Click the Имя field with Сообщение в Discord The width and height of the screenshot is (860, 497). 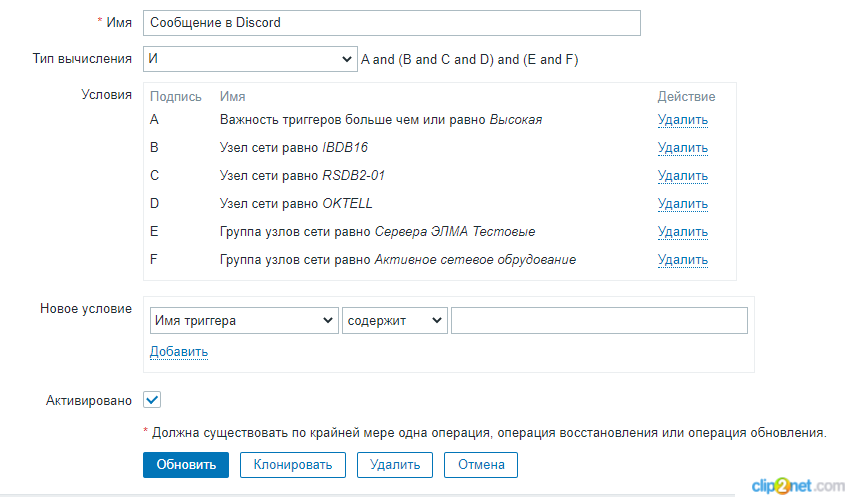point(391,23)
